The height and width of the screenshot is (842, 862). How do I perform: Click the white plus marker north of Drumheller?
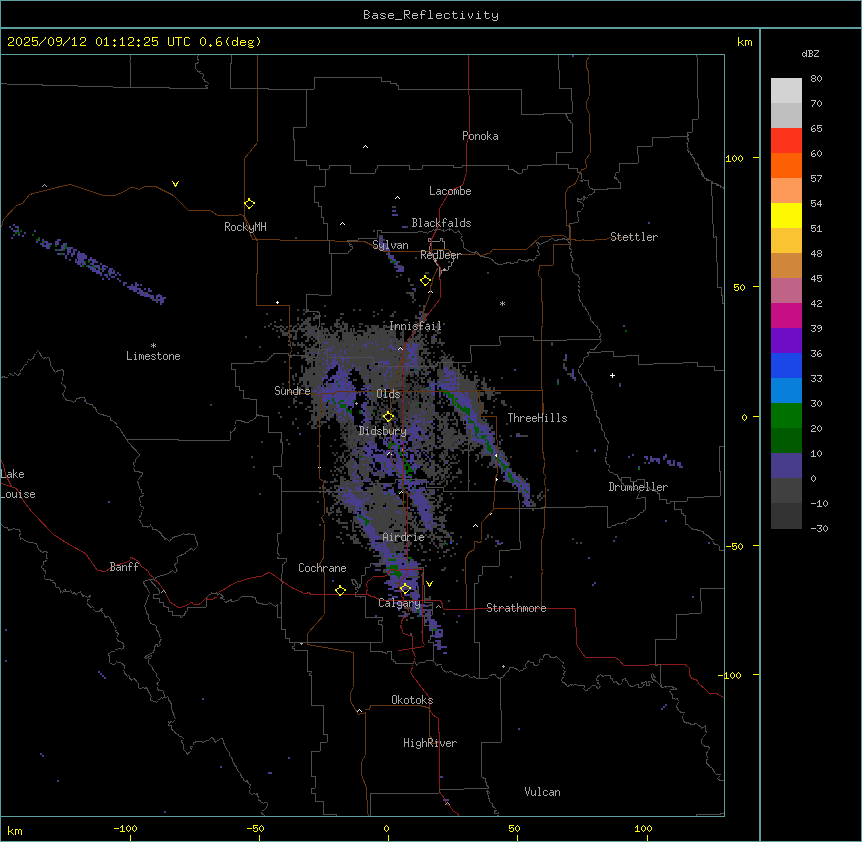click(612, 375)
